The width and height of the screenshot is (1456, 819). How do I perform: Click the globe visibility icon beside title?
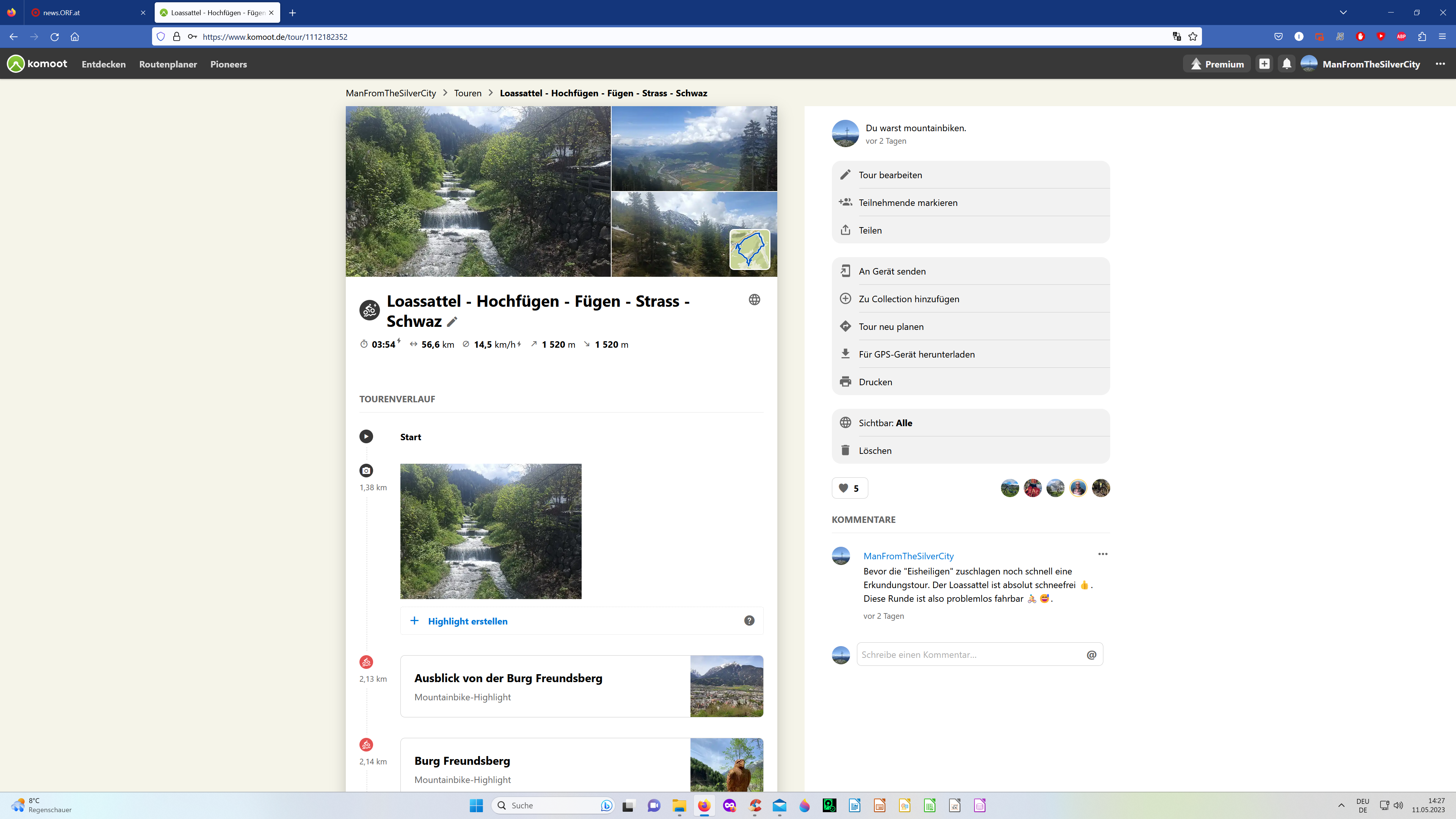click(x=754, y=300)
